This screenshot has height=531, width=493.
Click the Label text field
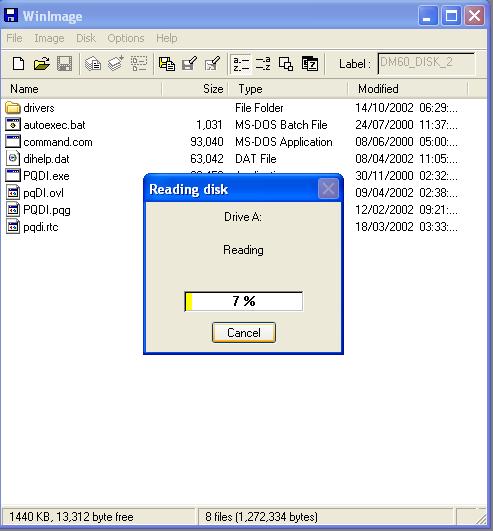coord(426,63)
